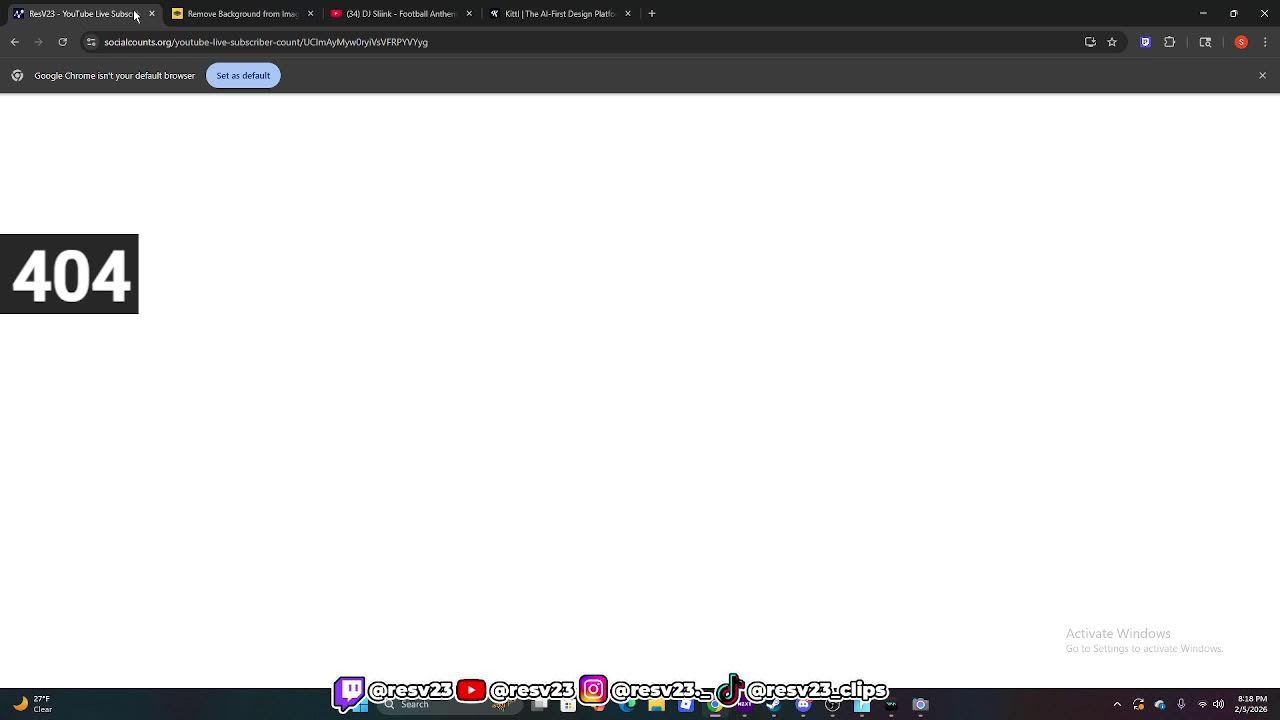Viewport: 1280px width, 720px height.
Task: View site information icon in address bar
Action: pyautogui.click(x=91, y=42)
